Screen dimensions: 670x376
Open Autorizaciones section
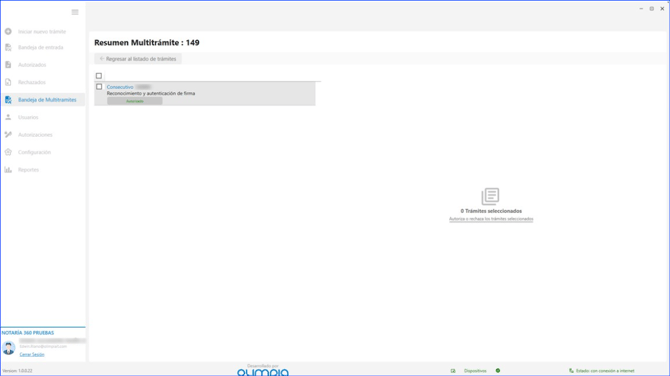point(35,135)
